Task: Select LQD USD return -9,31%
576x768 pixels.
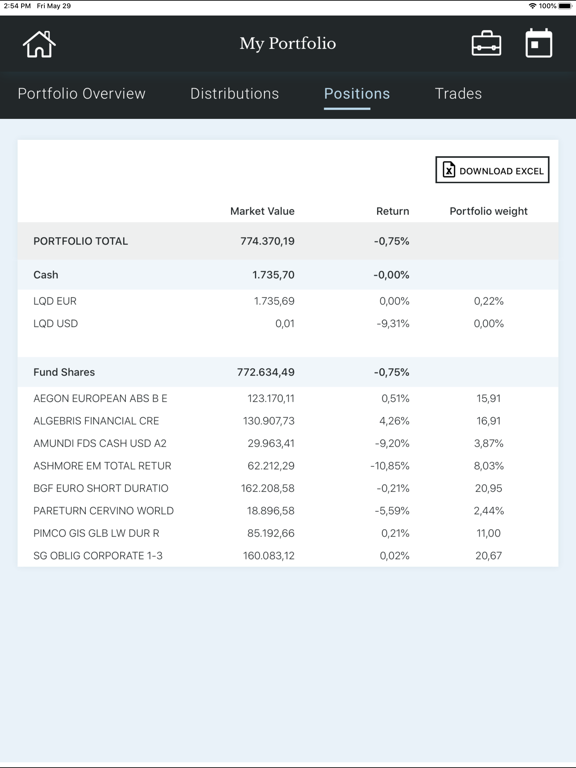Action: (393, 324)
